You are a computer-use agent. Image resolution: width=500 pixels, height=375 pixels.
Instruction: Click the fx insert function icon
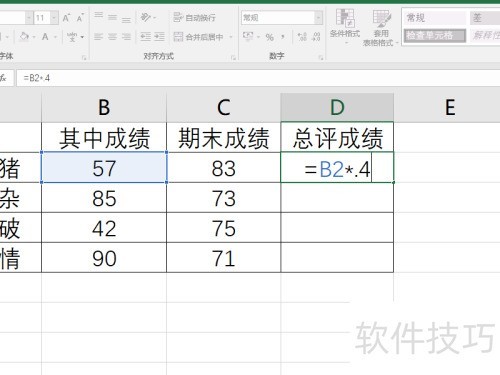point(3,78)
